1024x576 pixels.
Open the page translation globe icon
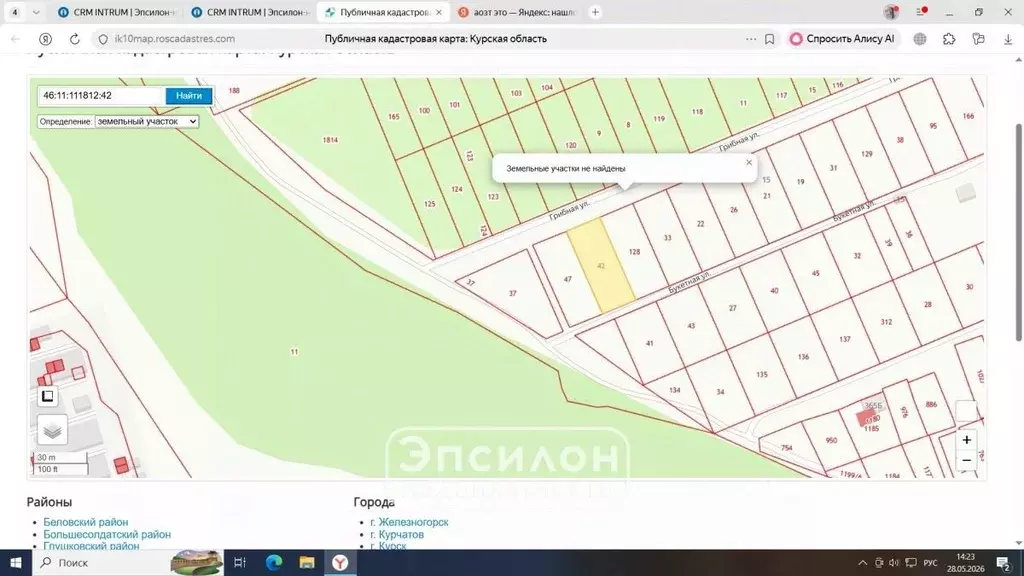click(x=920, y=39)
